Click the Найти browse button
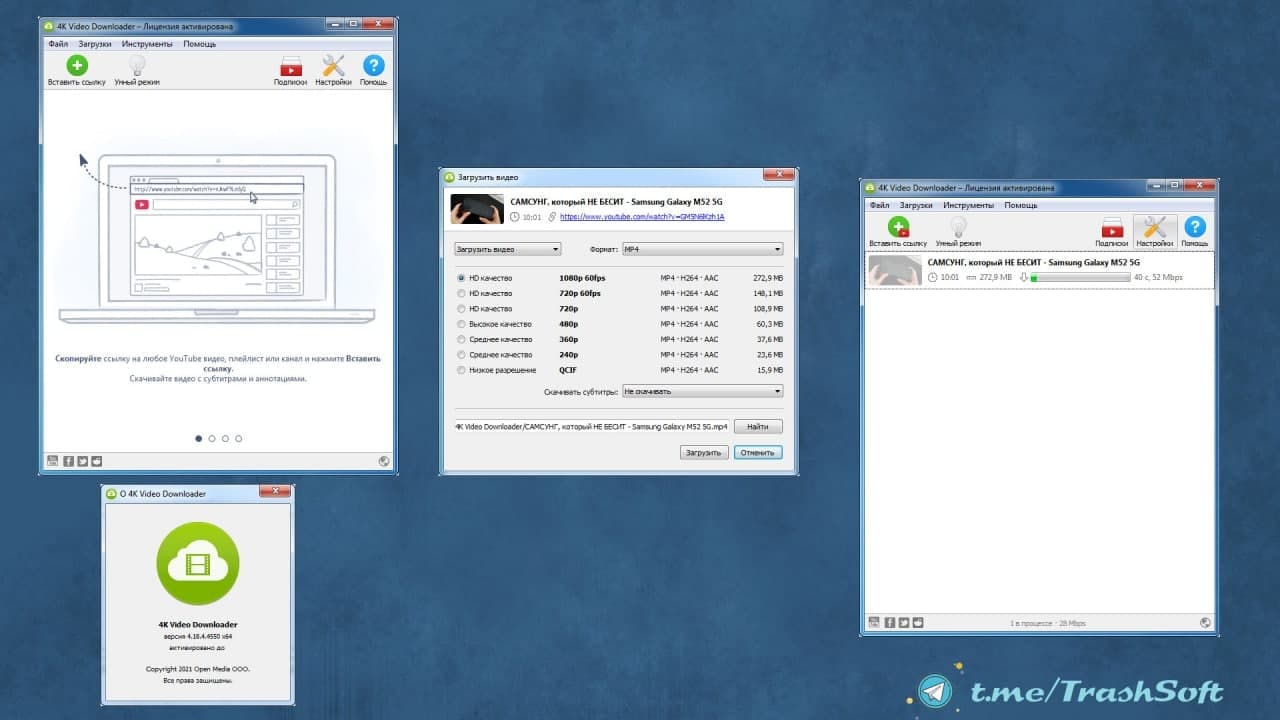 [x=758, y=426]
